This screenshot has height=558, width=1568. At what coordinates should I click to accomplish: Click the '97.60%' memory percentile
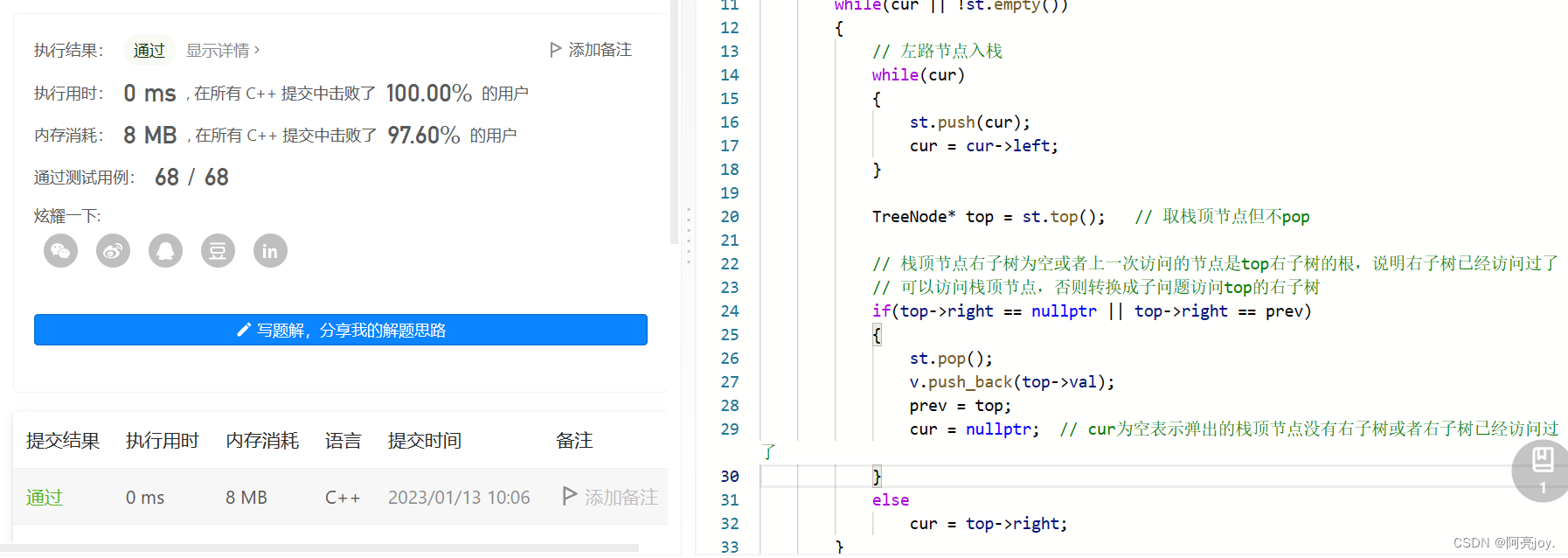[x=424, y=135]
